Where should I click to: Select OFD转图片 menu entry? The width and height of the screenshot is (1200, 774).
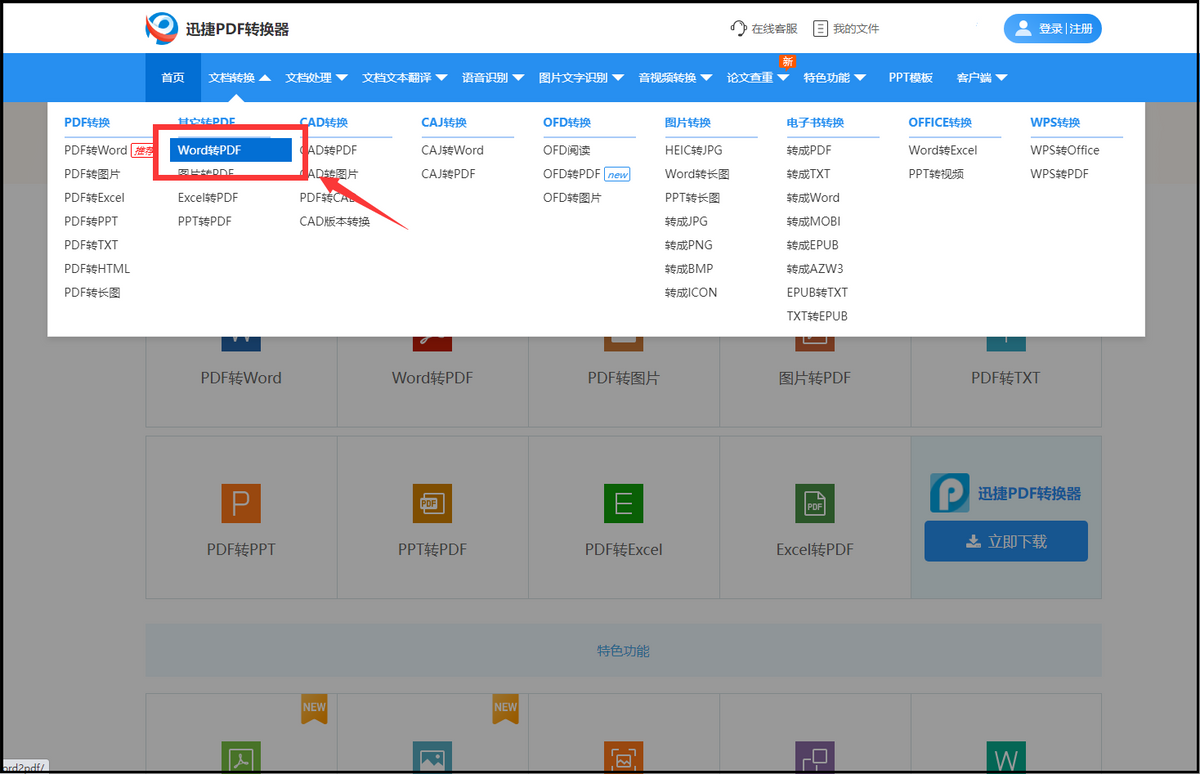click(x=572, y=198)
